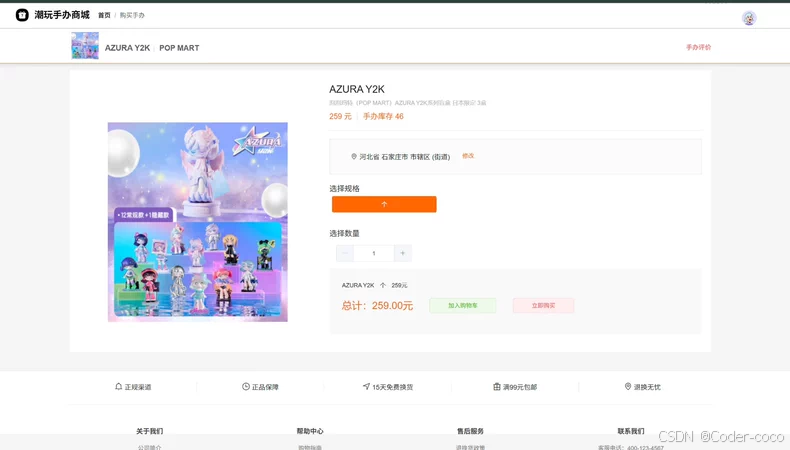This screenshot has height=450, width=790.
Task: Click the location pin icon by 河北省
Action: [354, 157]
